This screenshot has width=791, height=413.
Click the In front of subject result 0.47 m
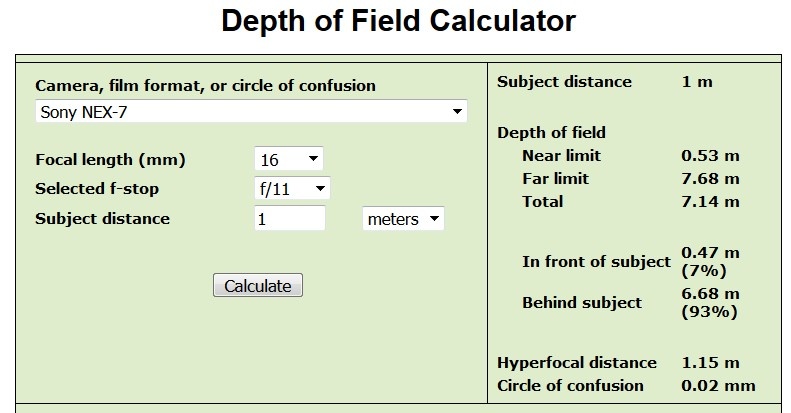[x=710, y=253]
